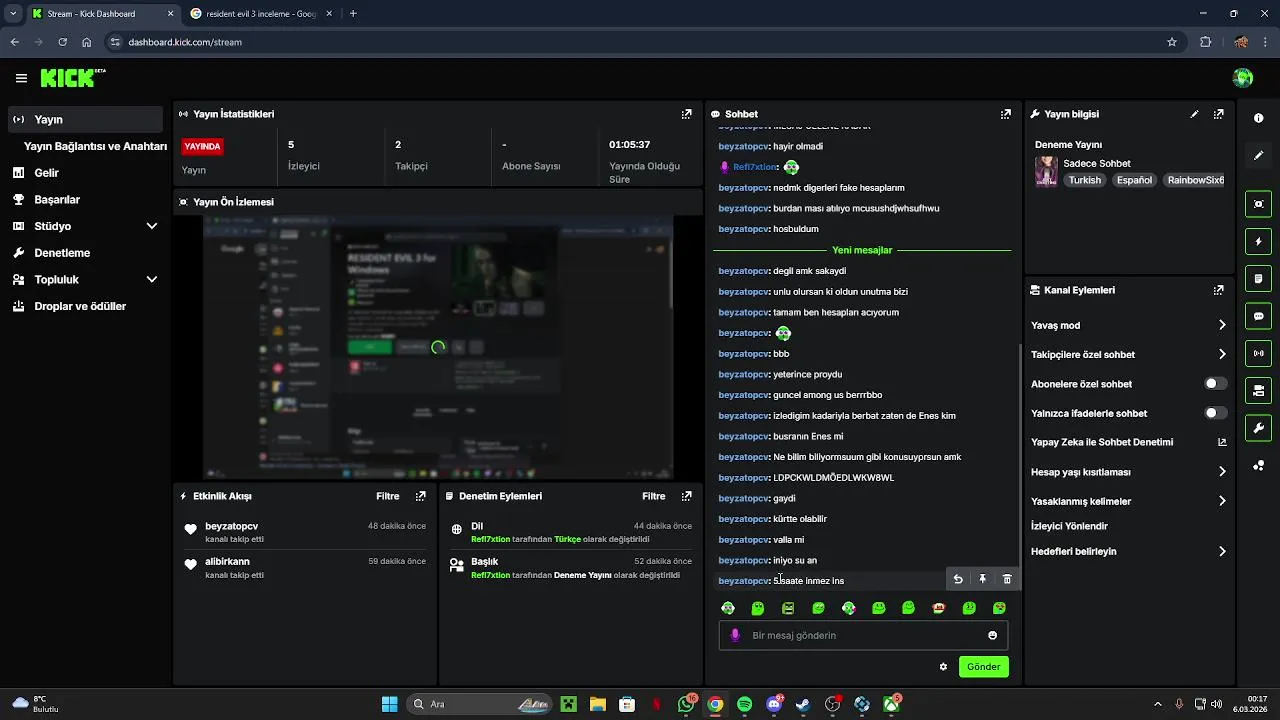Click the pencil icon in right rail
This screenshot has height=720, width=1280.
pyautogui.click(x=1258, y=155)
